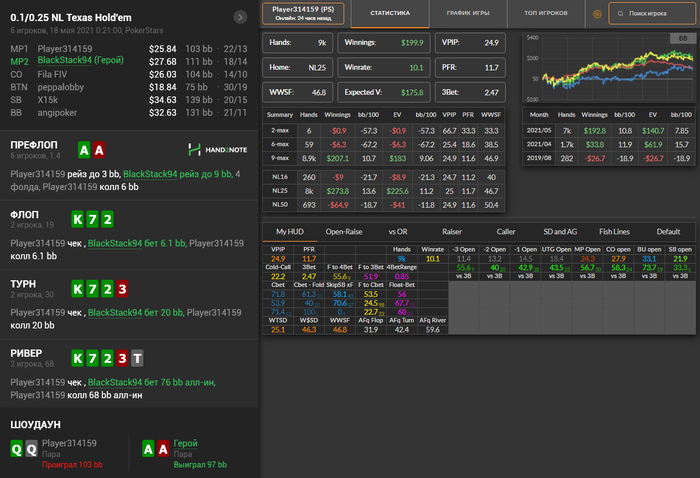700x478 pixels.
Task: Click the hero's red Ace at showdown
Action: [163, 449]
